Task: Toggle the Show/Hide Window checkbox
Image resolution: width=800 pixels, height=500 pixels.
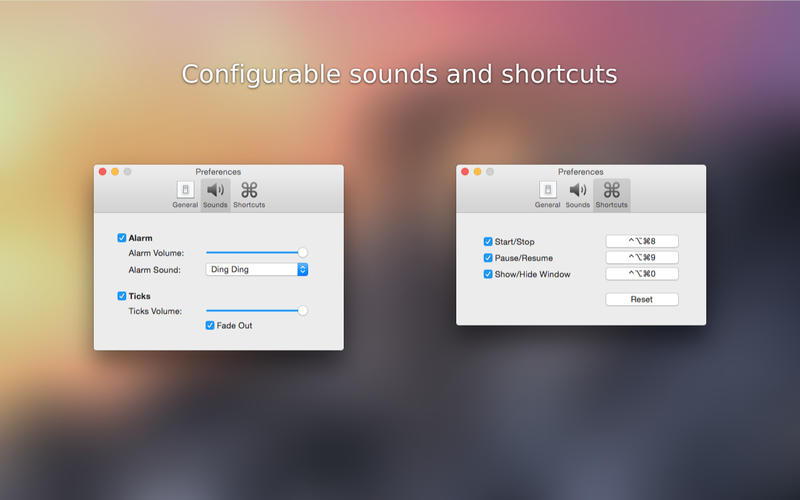Action: click(488, 274)
